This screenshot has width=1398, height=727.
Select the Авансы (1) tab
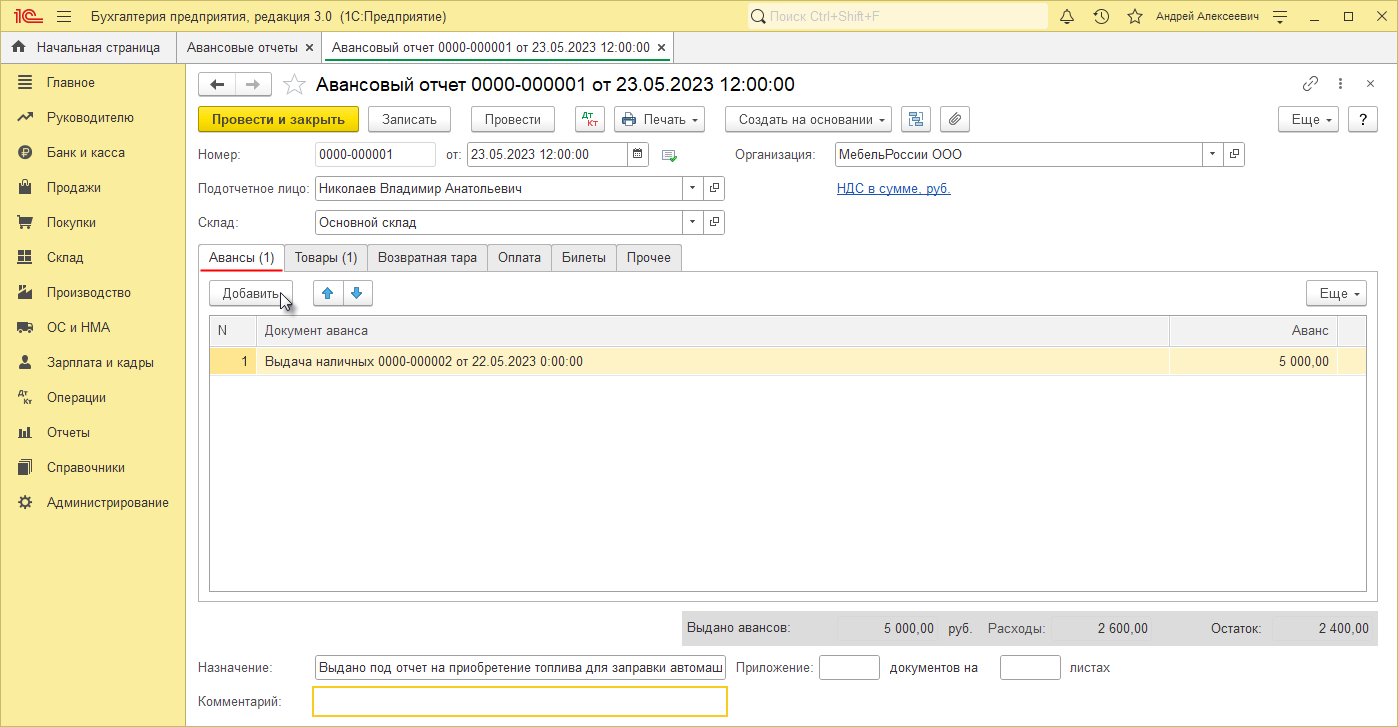tap(241, 257)
